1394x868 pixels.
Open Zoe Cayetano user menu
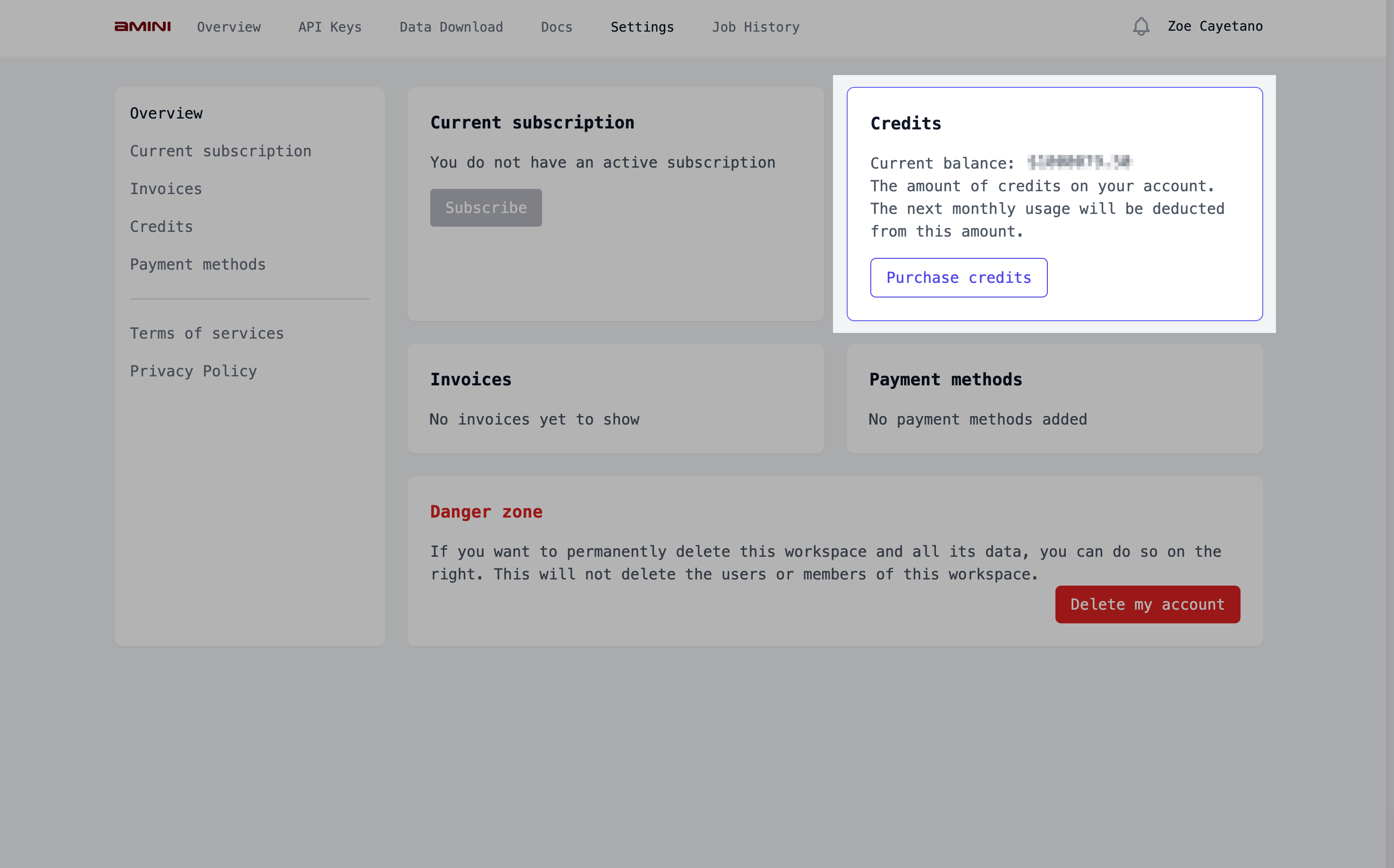click(x=1215, y=26)
